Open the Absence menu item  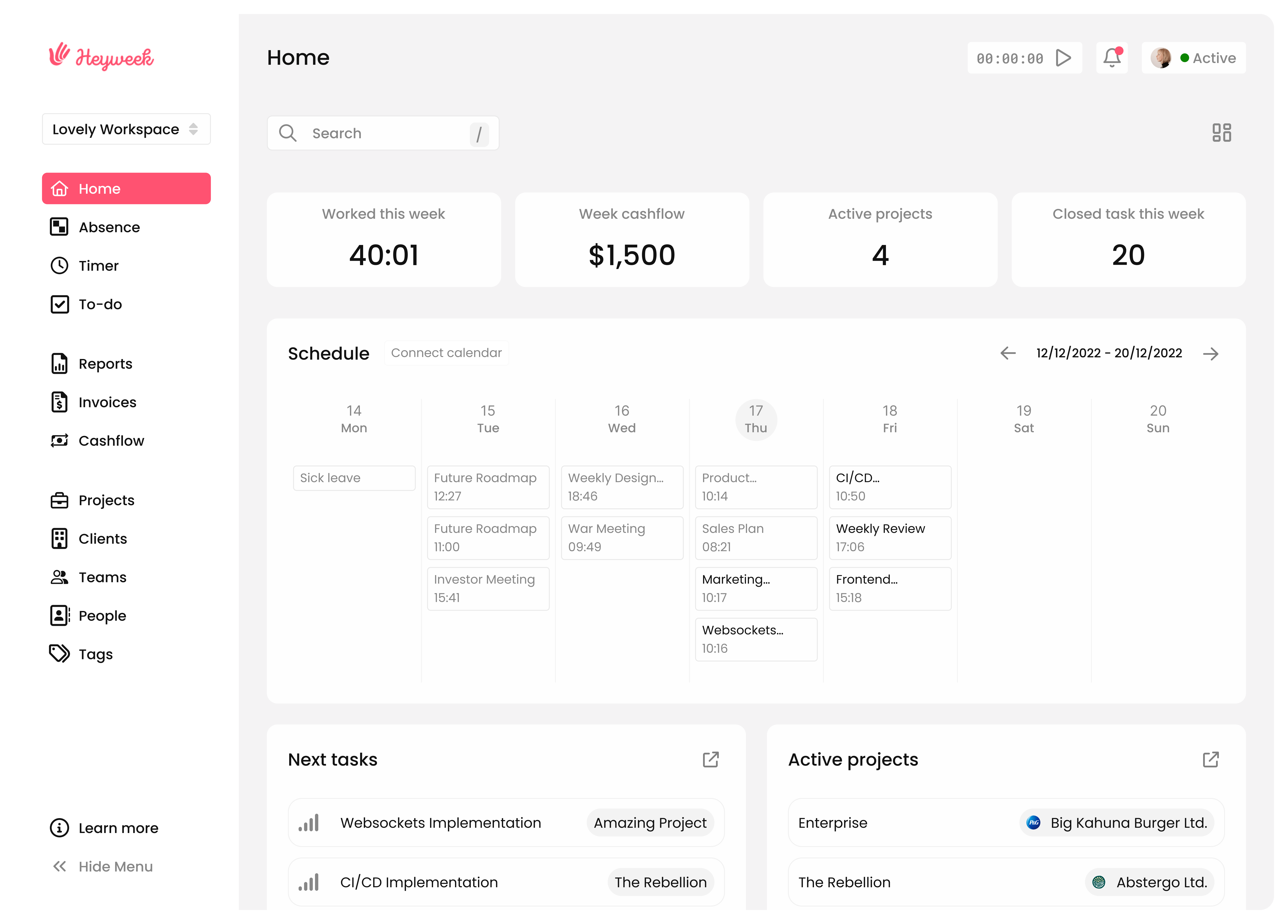point(109,227)
